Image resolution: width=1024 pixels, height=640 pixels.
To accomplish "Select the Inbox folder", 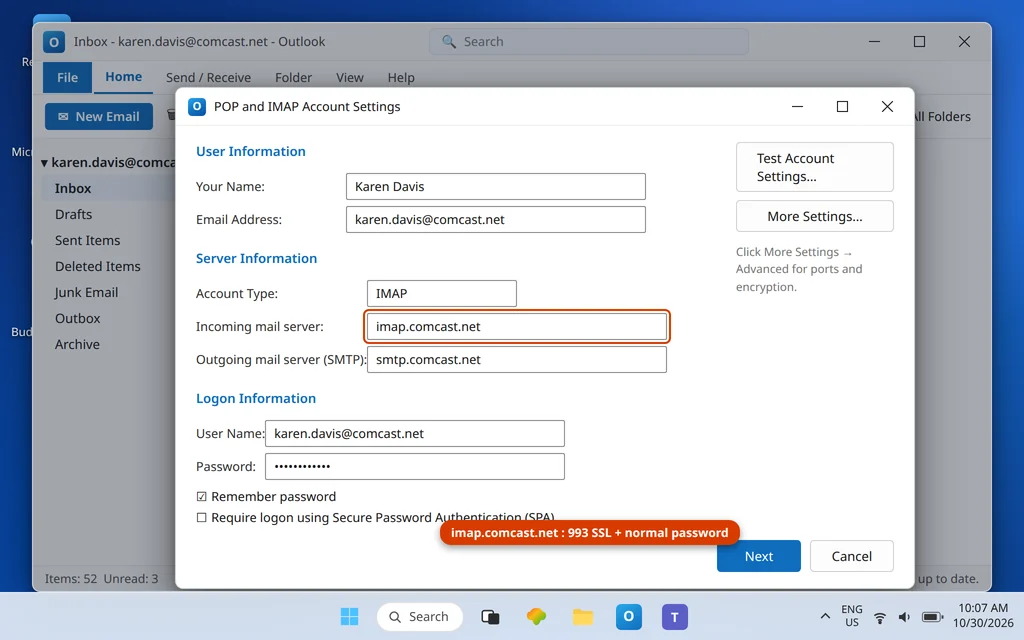I will tap(72, 188).
